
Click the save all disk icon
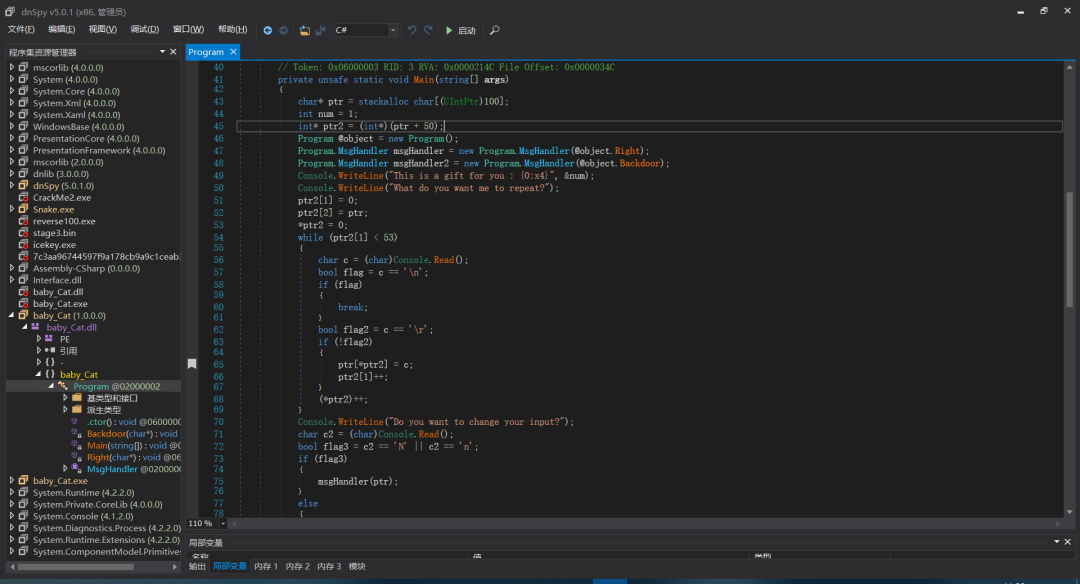(x=321, y=30)
